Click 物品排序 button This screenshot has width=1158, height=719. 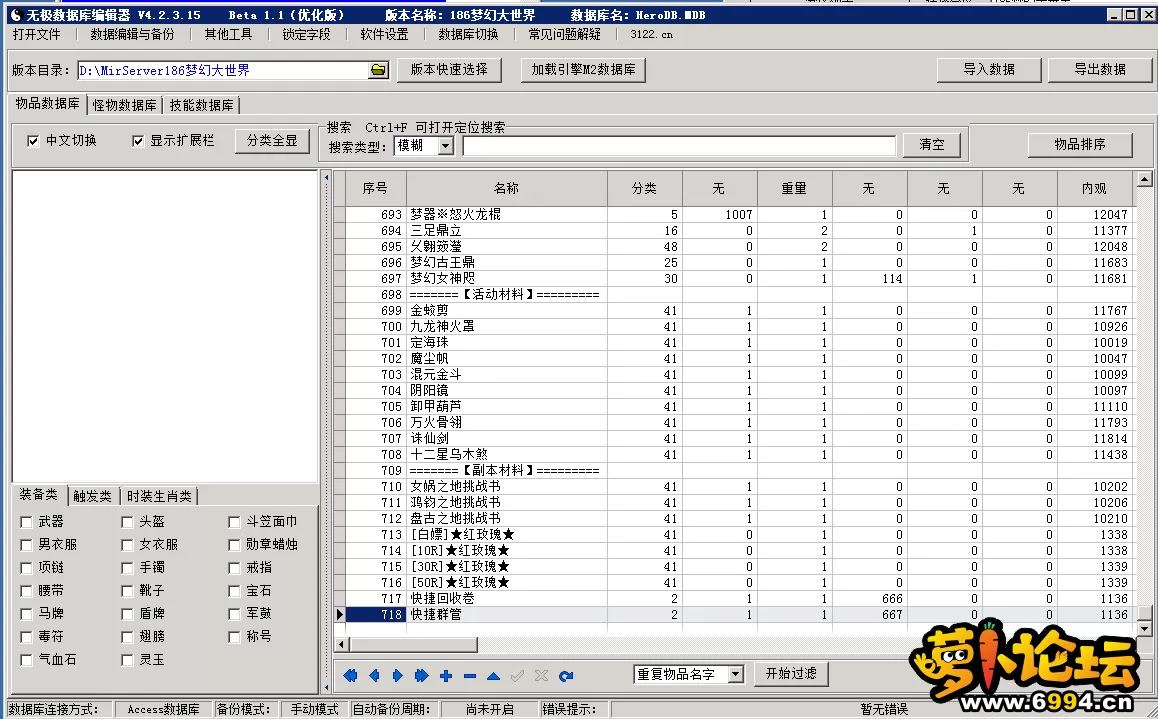click(x=1080, y=145)
